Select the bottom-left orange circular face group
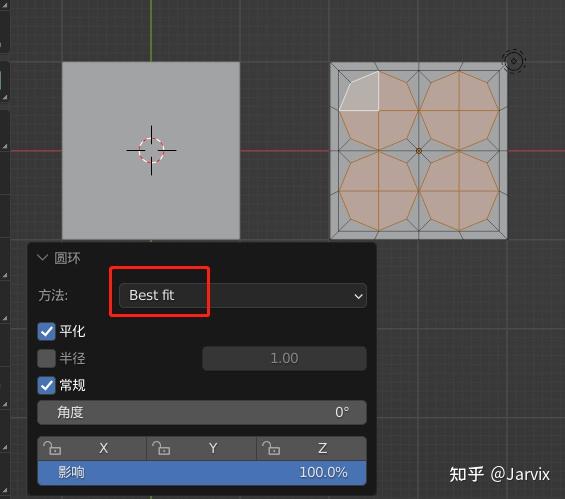The height and width of the screenshot is (499, 565). pyautogui.click(x=379, y=191)
